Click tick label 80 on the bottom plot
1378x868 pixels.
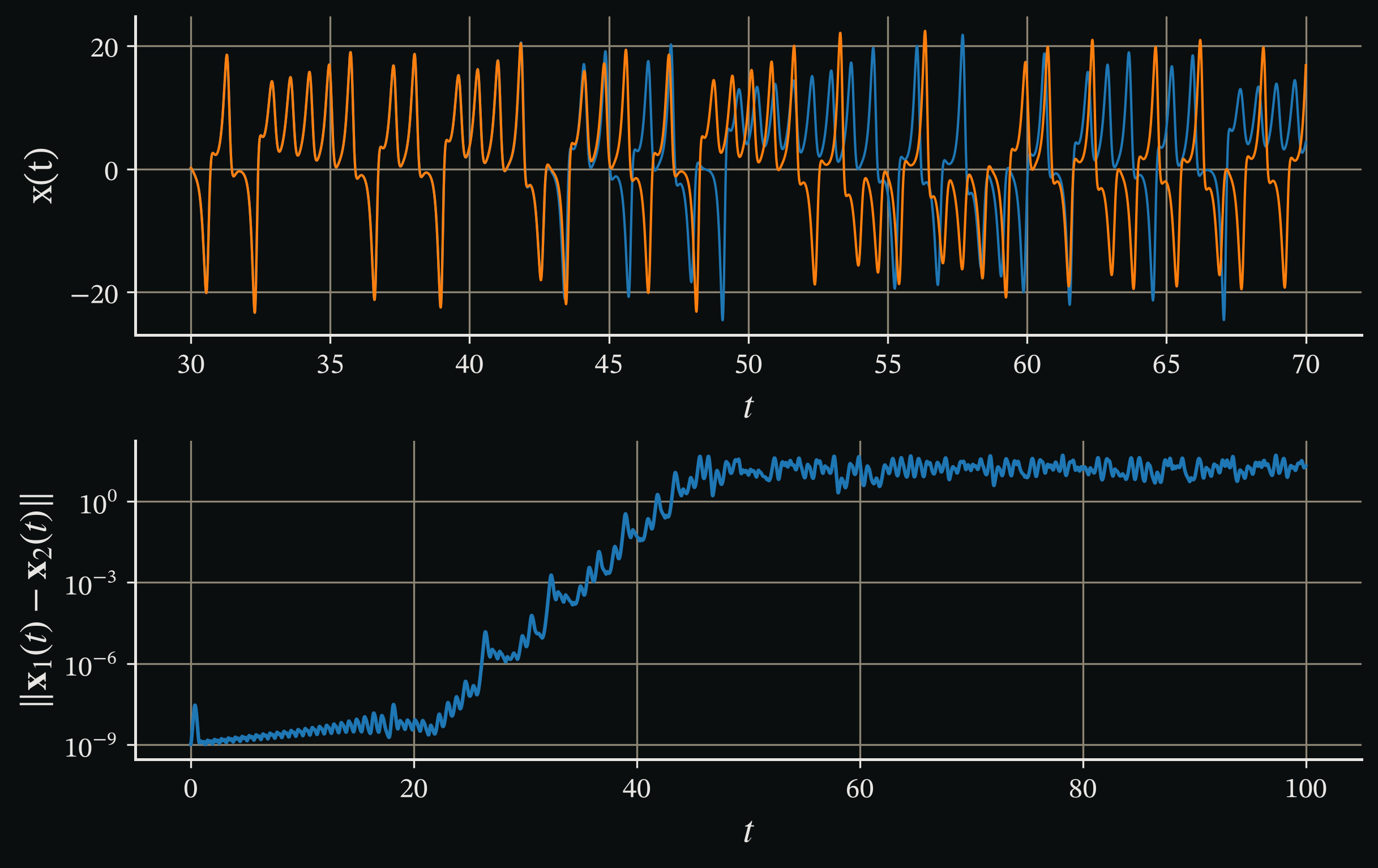coord(1082,789)
